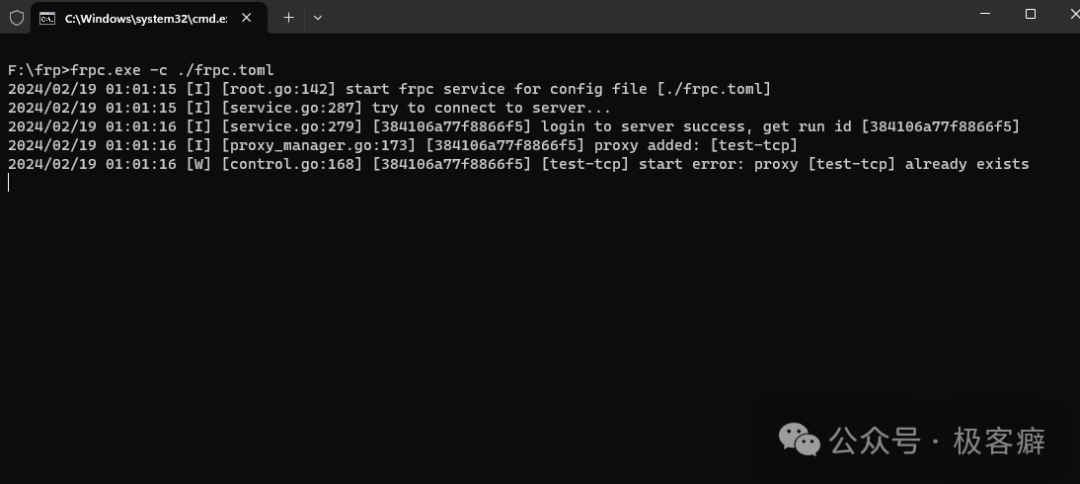Screen dimensions: 1080x484
Task: Click the admin shield icon in title bar
Action: tap(16, 17)
